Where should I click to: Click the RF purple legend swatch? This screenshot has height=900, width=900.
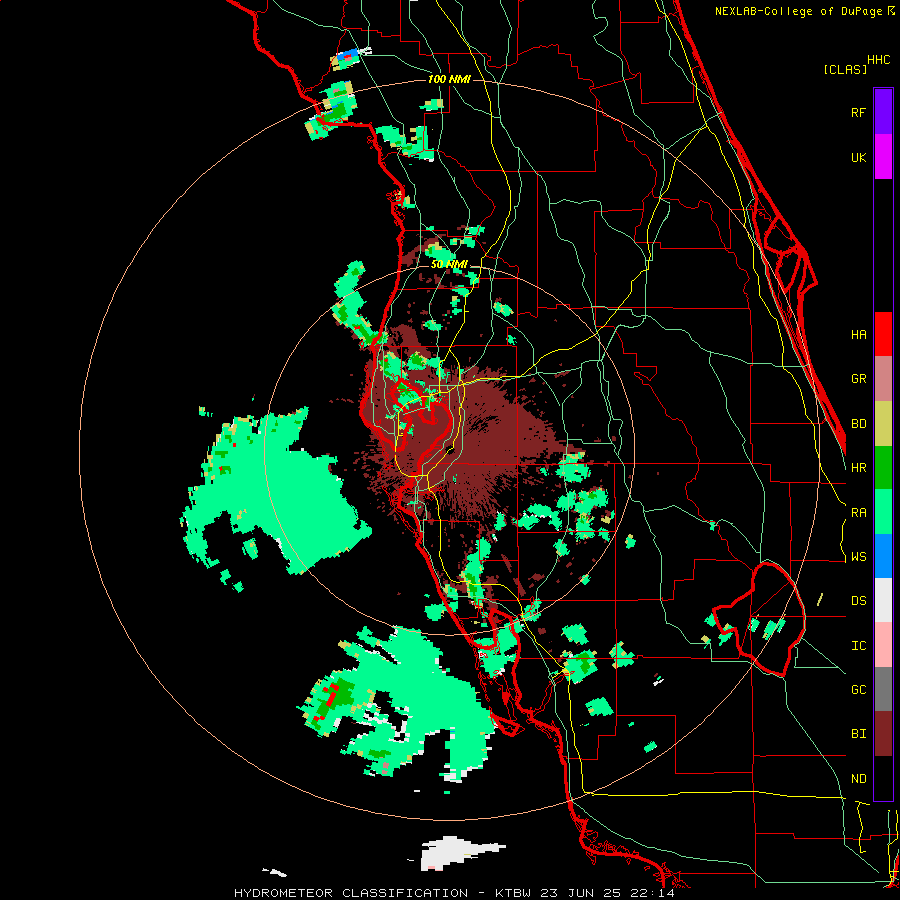coord(883,112)
